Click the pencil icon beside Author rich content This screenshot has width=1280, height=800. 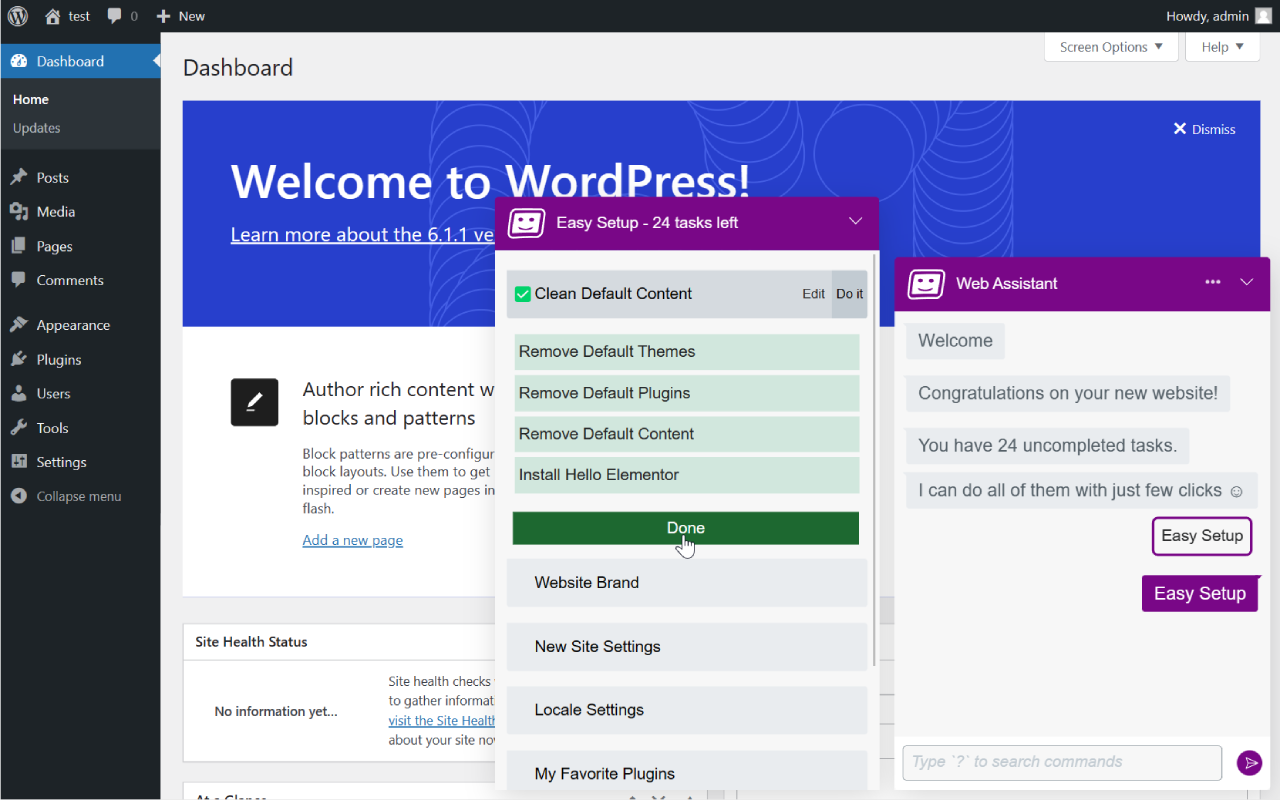(254, 402)
